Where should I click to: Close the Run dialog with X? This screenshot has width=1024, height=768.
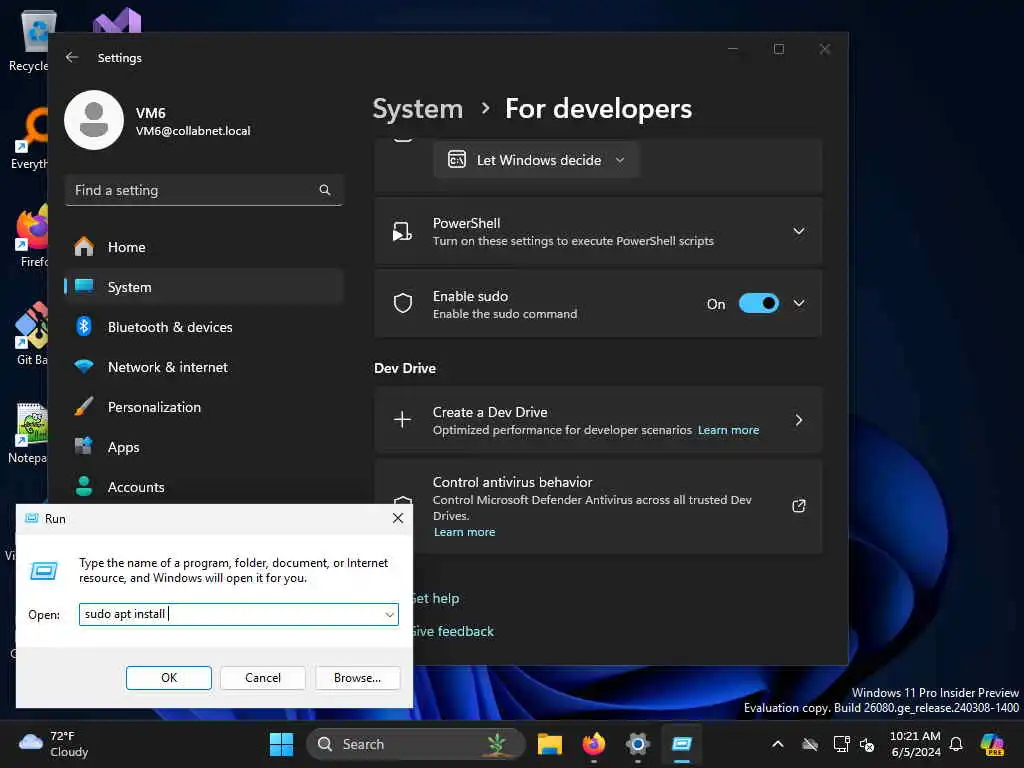398,518
